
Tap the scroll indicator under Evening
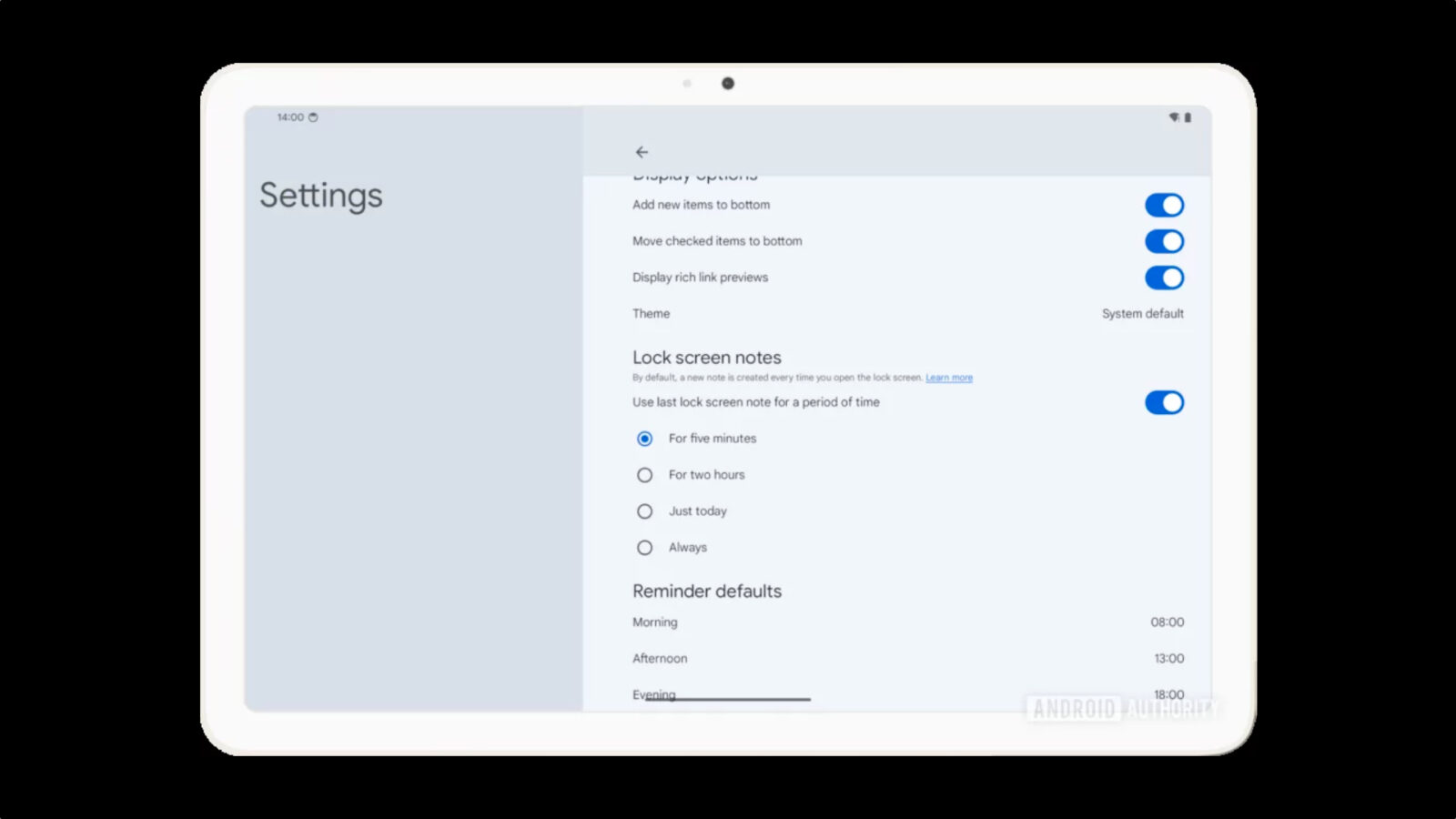pyautogui.click(x=722, y=701)
